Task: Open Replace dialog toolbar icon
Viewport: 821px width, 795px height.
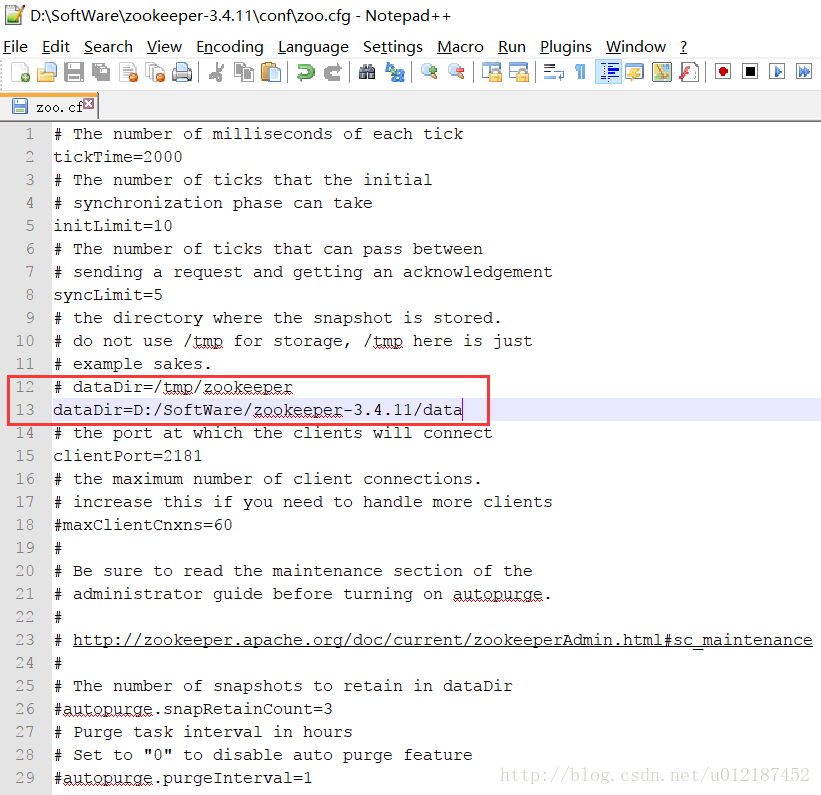Action: tap(395, 72)
